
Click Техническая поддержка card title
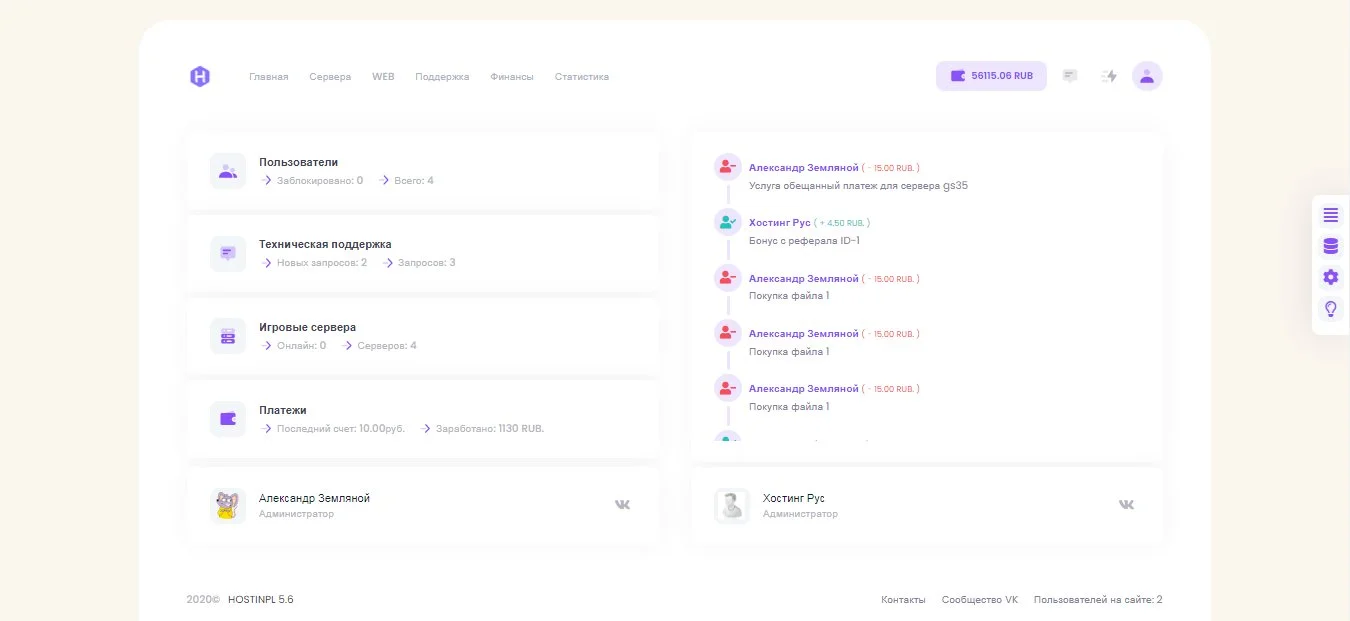325,244
